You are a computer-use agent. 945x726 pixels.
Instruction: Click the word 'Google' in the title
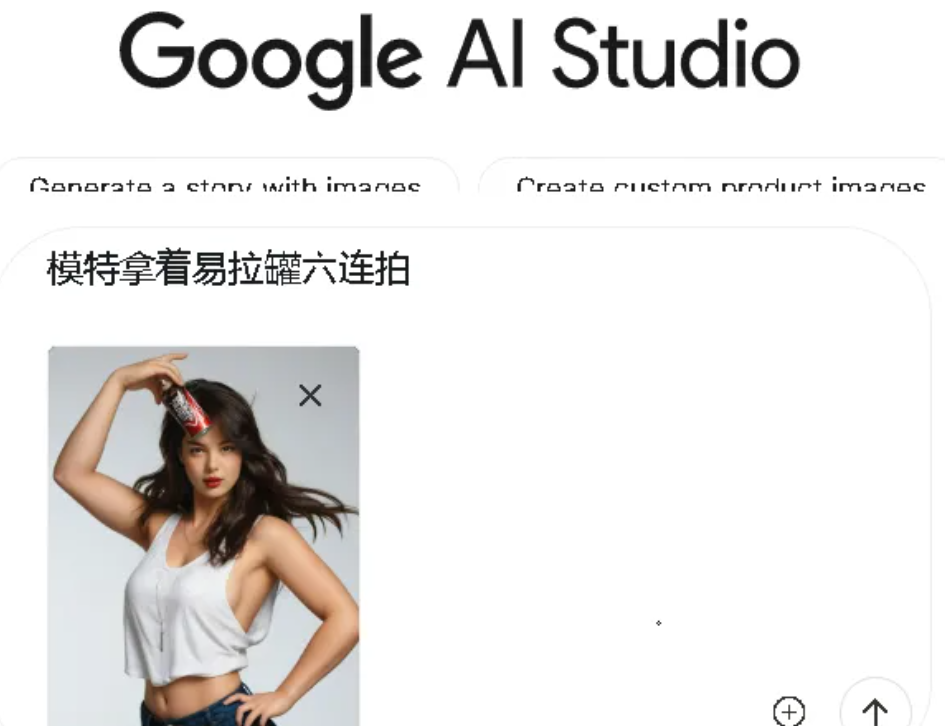[x=271, y=59]
